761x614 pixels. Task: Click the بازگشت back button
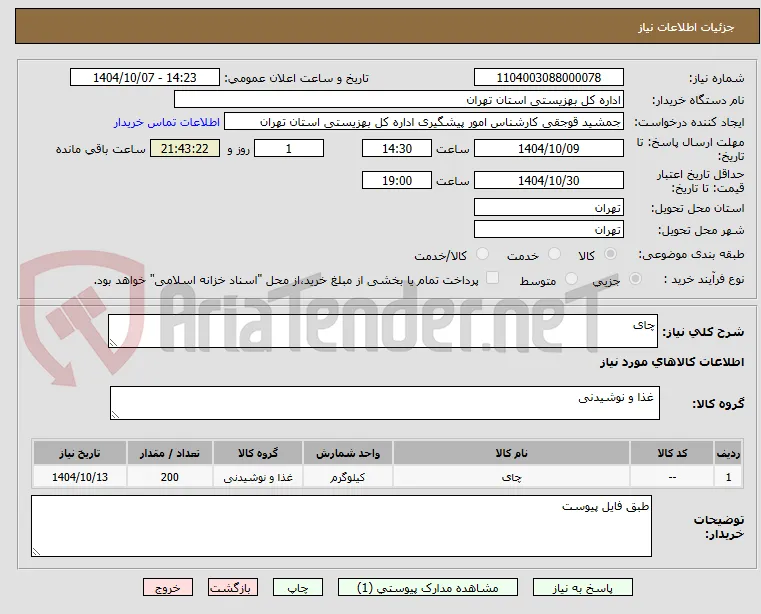coord(233,587)
